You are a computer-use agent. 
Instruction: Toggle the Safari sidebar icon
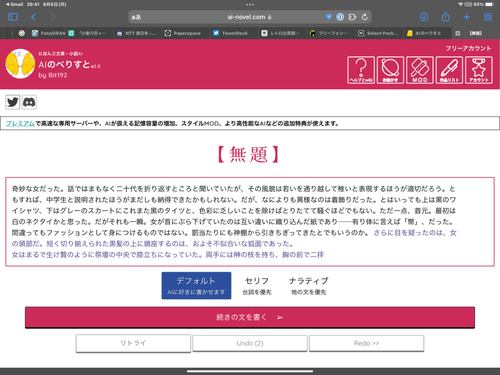[x=13, y=17]
